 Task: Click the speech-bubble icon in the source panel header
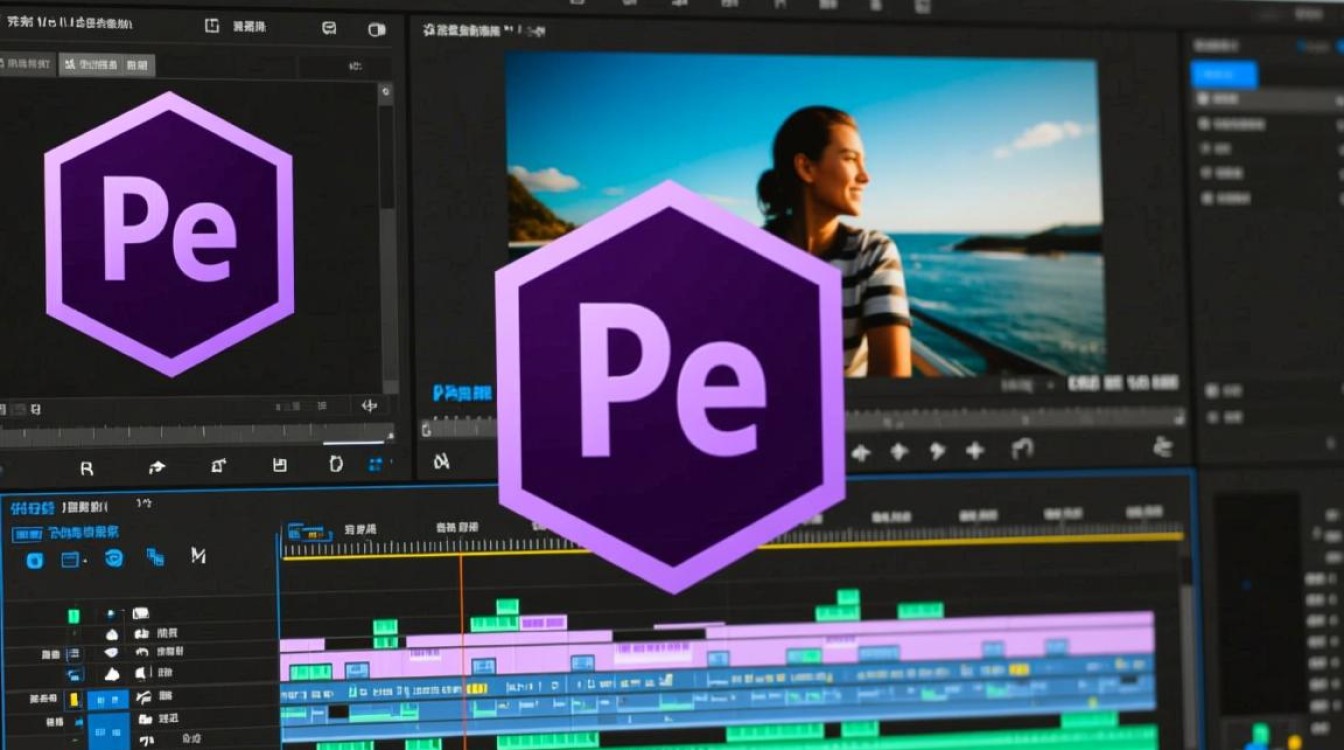(x=329, y=28)
